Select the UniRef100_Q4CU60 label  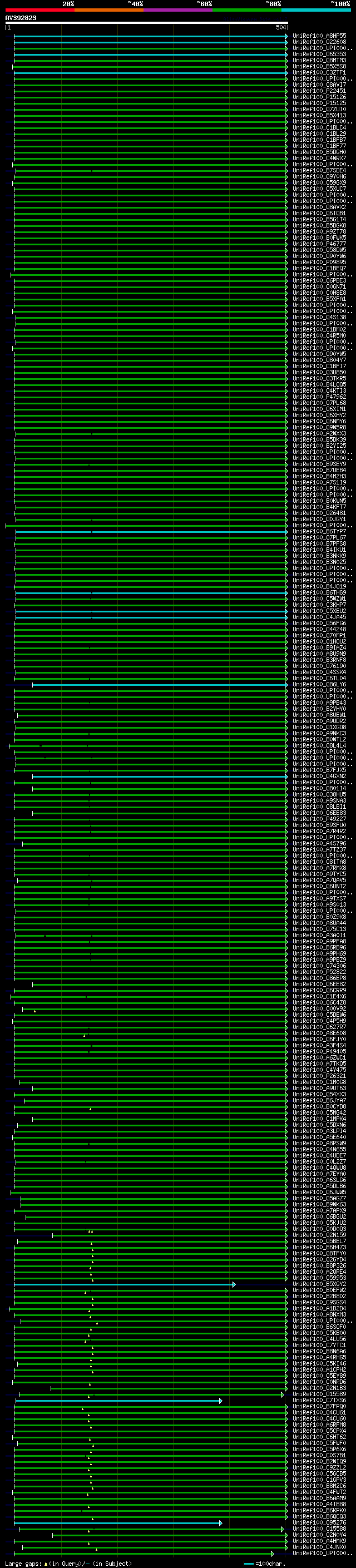coord(319,1419)
